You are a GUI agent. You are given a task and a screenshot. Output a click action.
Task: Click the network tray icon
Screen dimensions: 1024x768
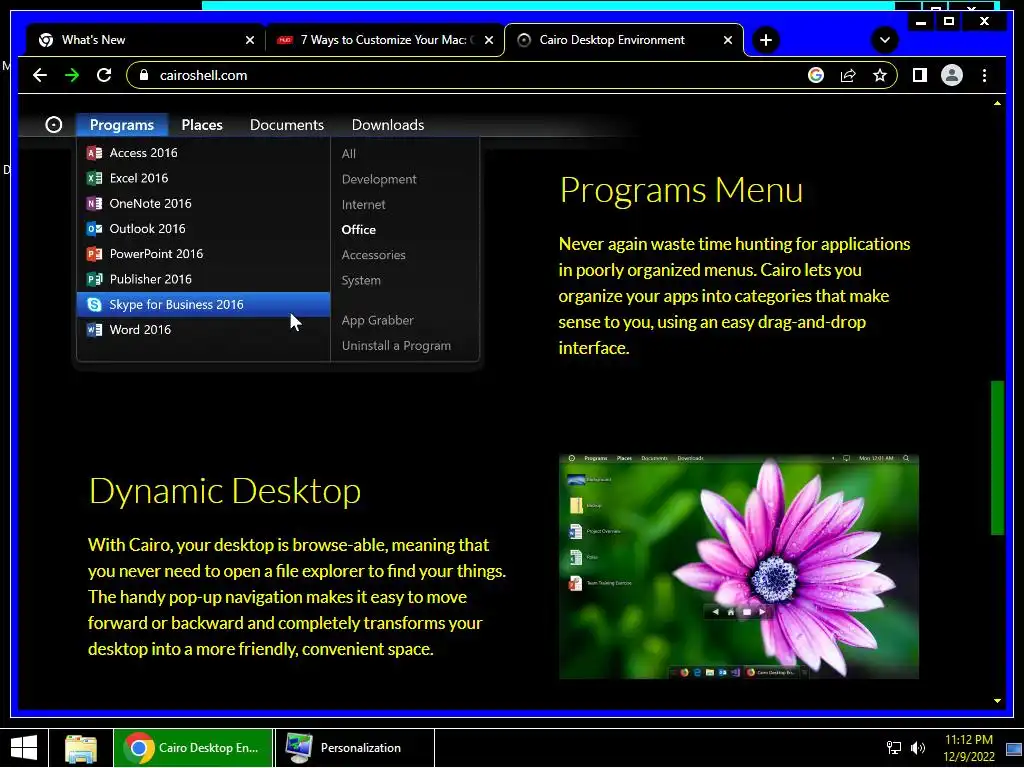click(x=893, y=748)
